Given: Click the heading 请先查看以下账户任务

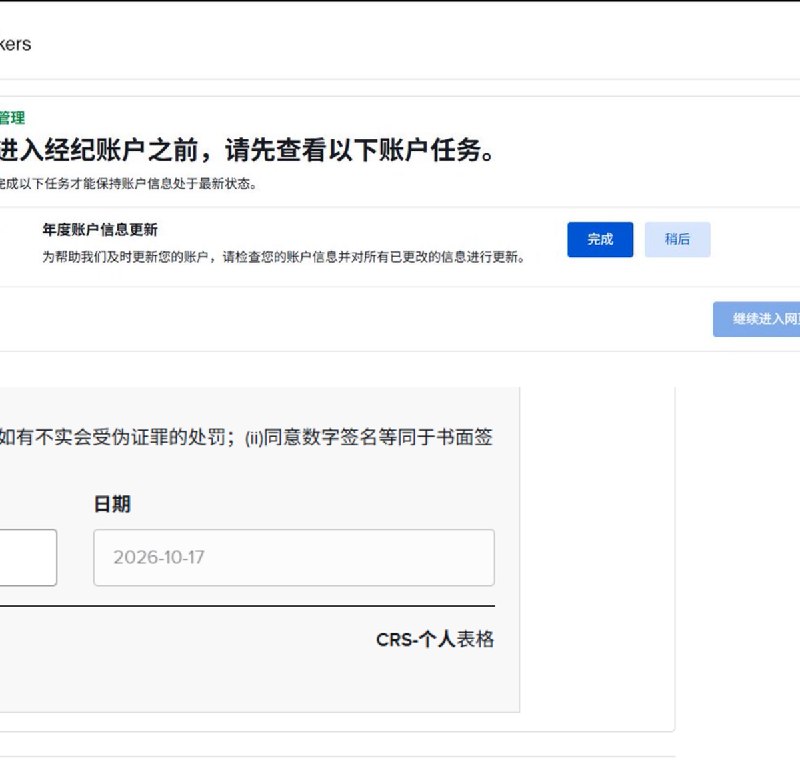Looking at the screenshot, I should pos(360,150).
